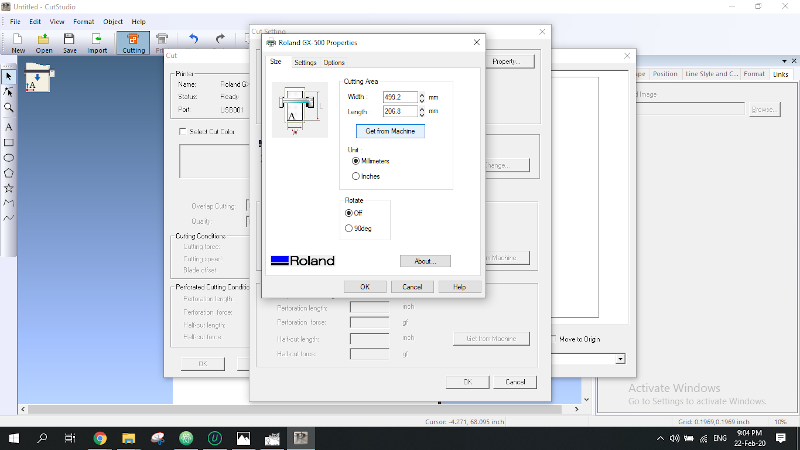Open File Explorer from the taskbar
The height and width of the screenshot is (450, 800).
tap(129, 438)
